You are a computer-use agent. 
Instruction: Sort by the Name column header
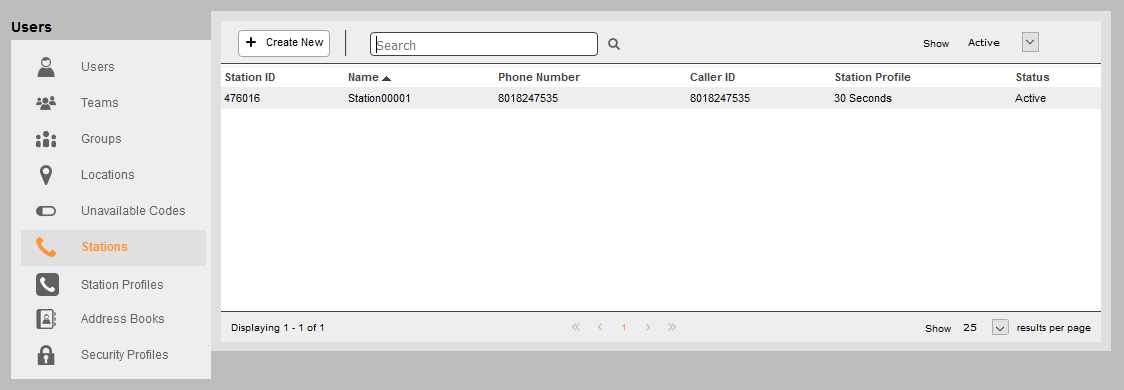pos(363,77)
